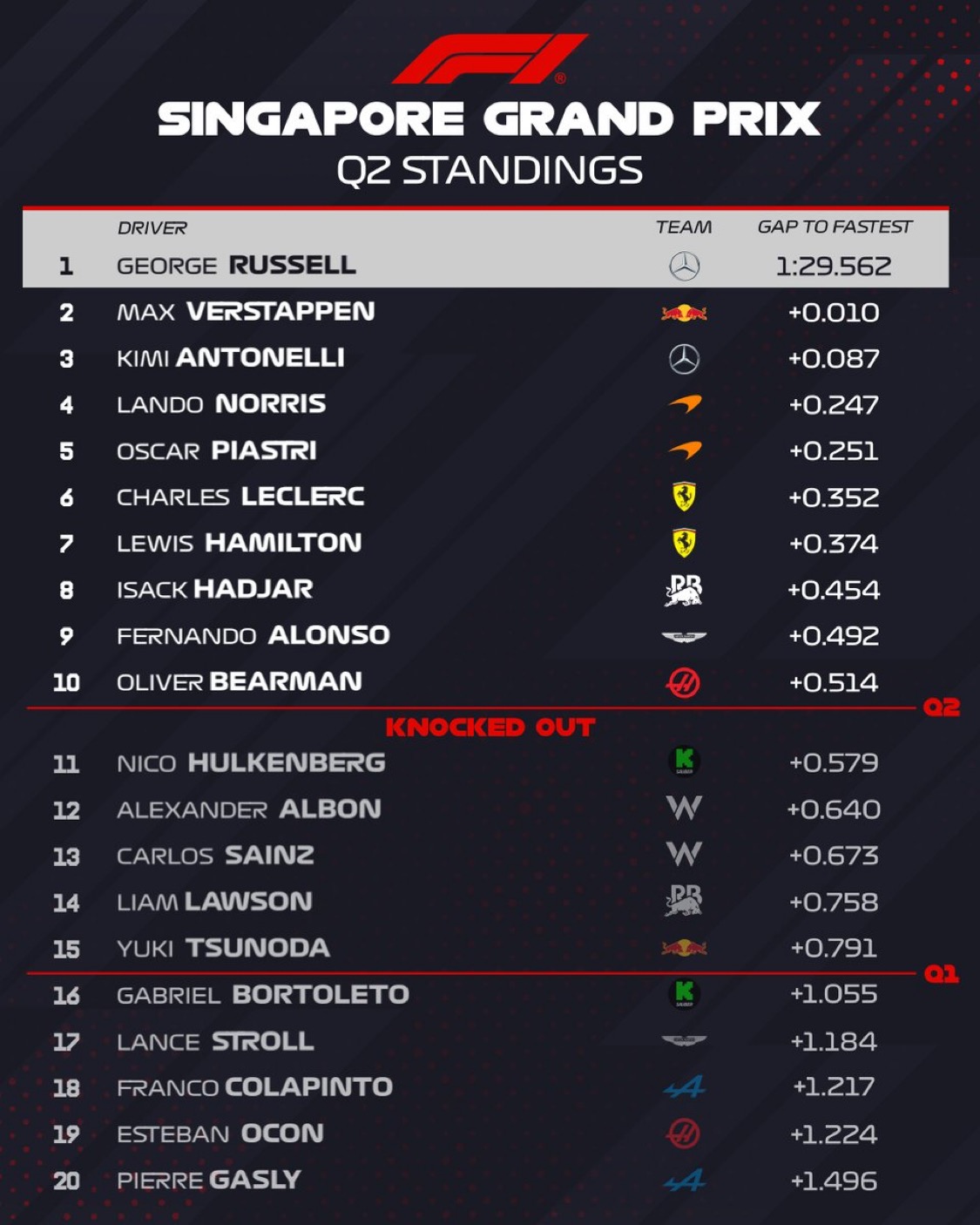This screenshot has width=980, height=1225.
Task: Click Yuki Tsunoda's gap time +0.791
Action: (x=833, y=948)
